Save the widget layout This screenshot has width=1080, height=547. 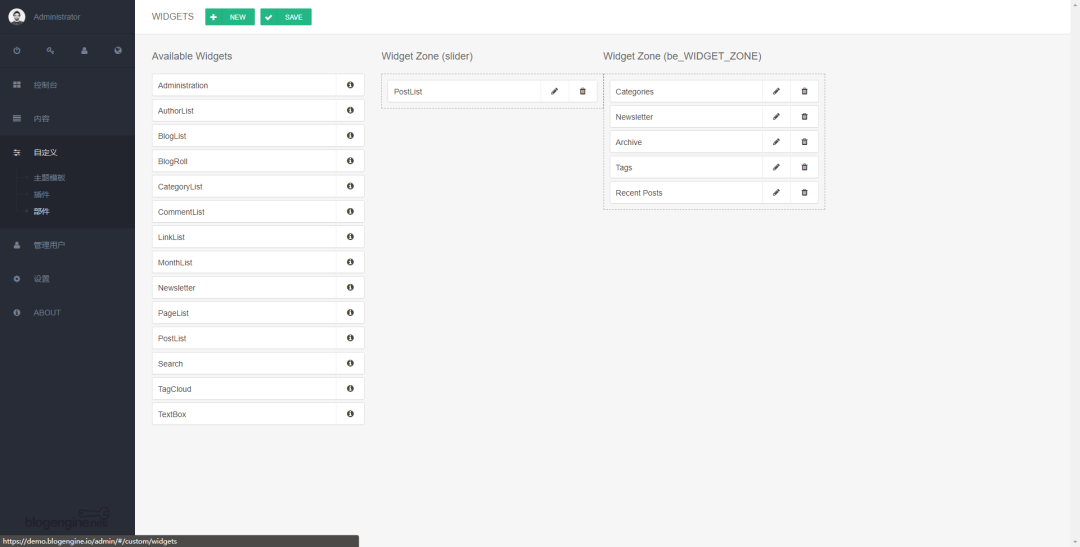(x=286, y=17)
